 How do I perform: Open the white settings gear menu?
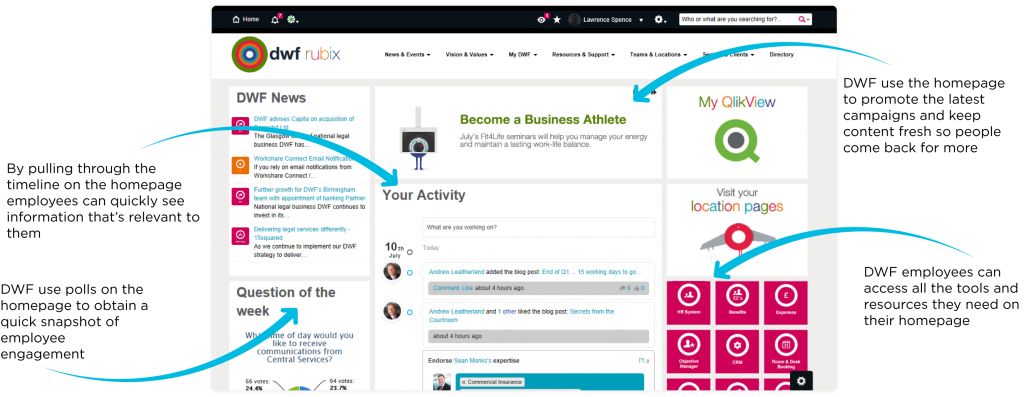[x=660, y=20]
